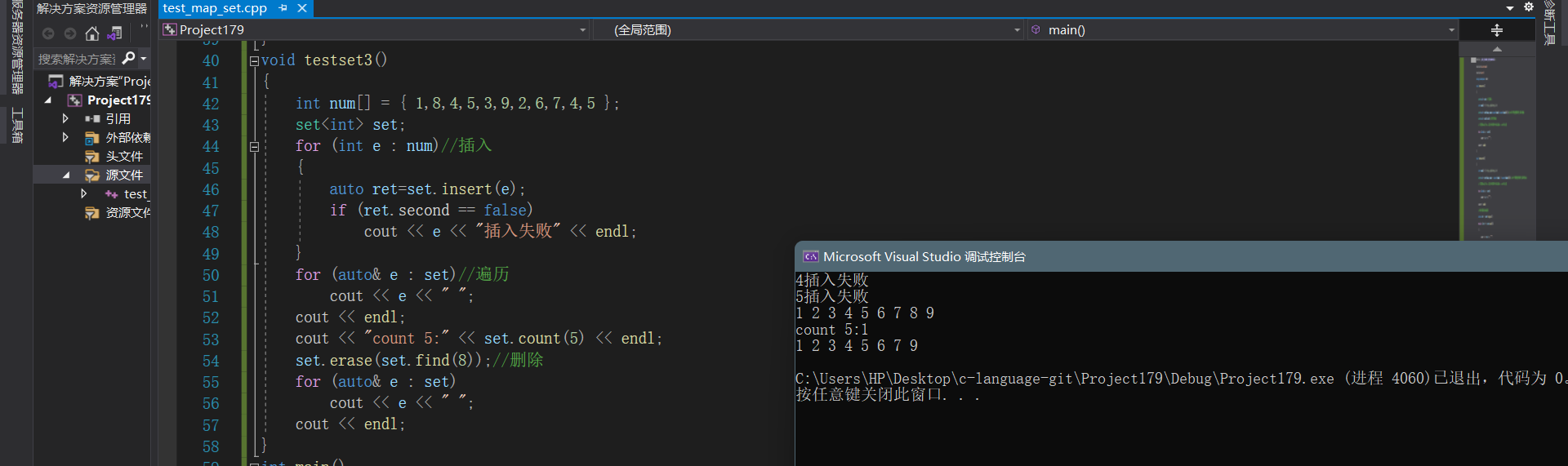Viewport: 1568px width, 466px height.
Task: Click the debug console title bar
Action: pos(1181,256)
